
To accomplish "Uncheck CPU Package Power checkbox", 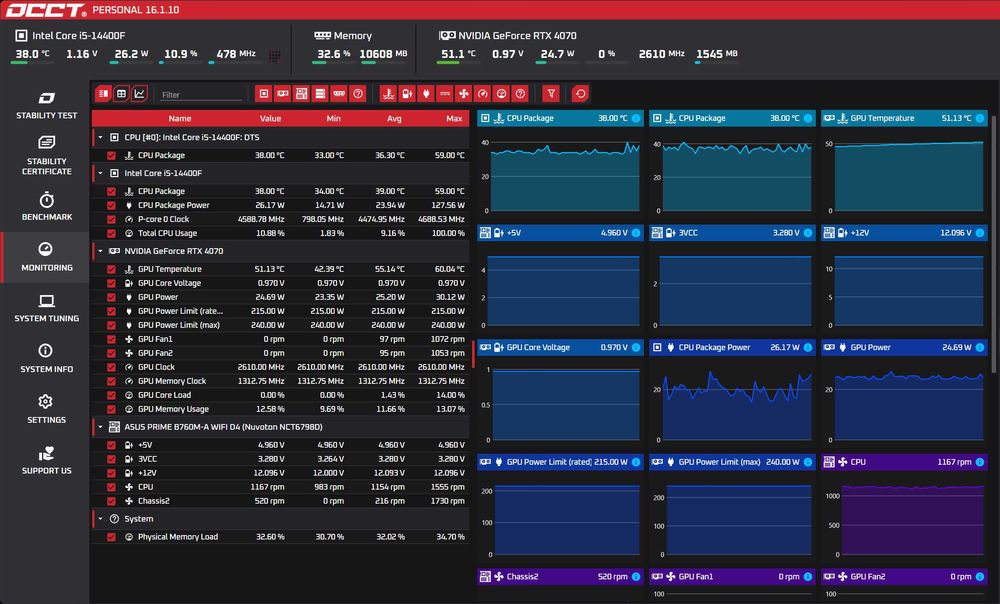I will click(x=112, y=205).
